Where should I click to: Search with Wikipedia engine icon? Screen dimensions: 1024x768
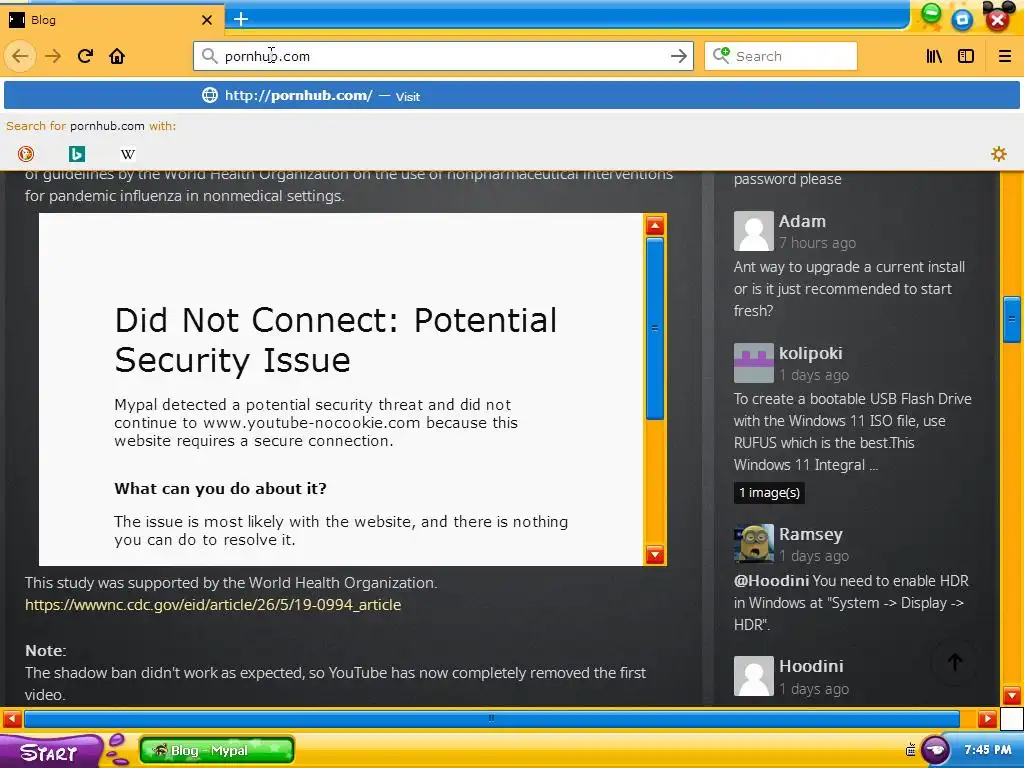[x=128, y=154]
